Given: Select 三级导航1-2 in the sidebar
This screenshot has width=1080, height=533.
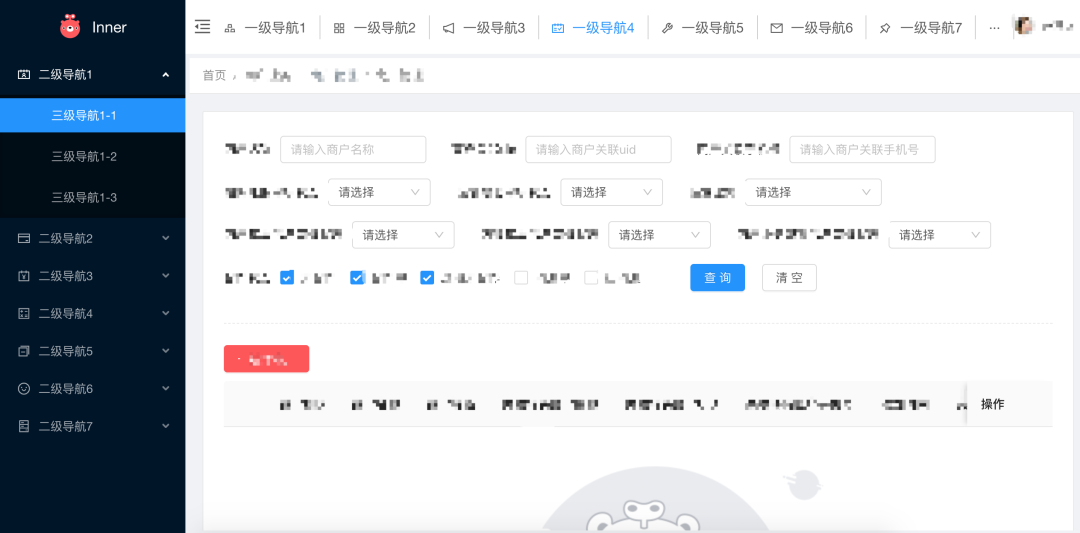Looking at the screenshot, I should [92, 156].
